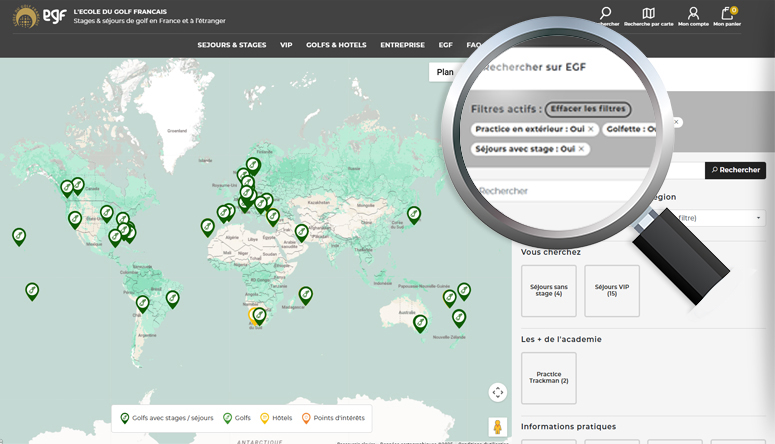This screenshot has height=444, width=775.
Task: Toggle the 'Séjours sans stage (4)' filter
Action: click(548, 290)
